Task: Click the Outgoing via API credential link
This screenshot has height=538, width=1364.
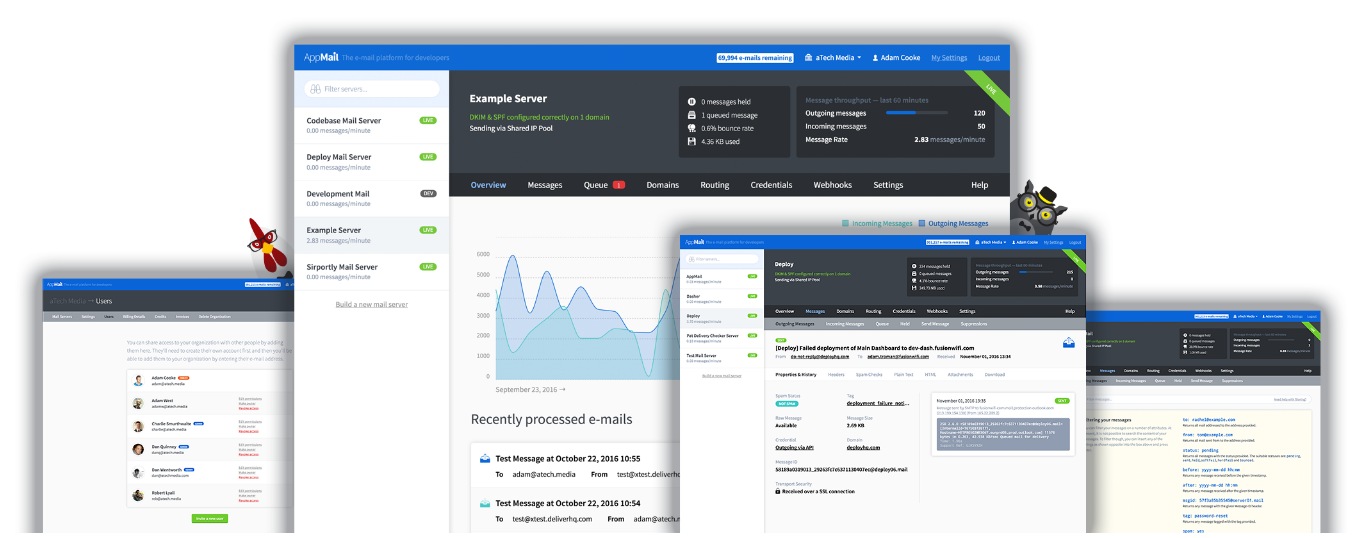Action: coord(796,447)
